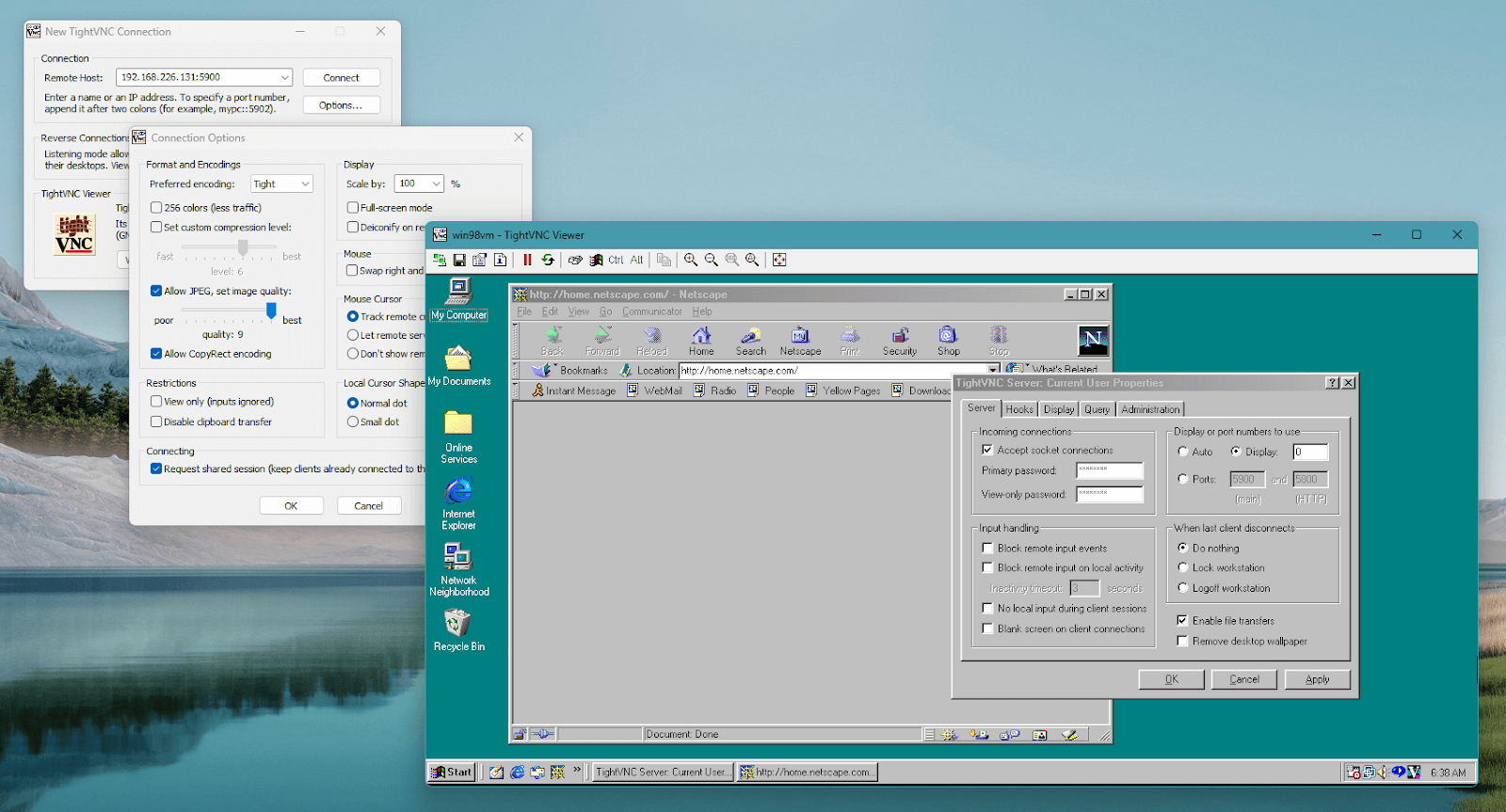Switch to the Administration tab
The width and height of the screenshot is (1506, 812).
click(1150, 409)
